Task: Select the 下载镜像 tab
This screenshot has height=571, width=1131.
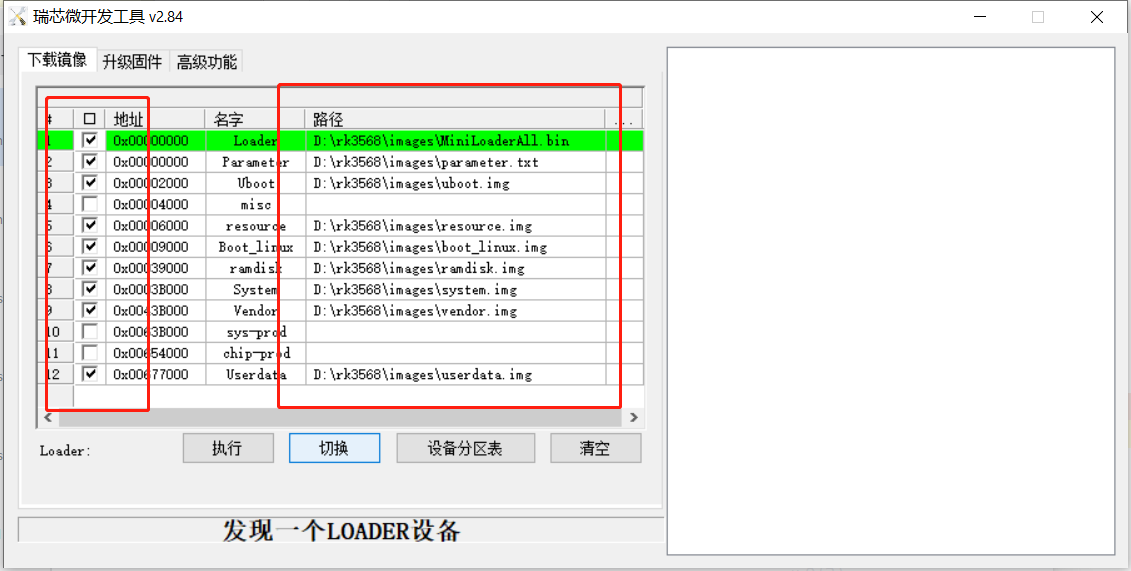Action: 57,60
